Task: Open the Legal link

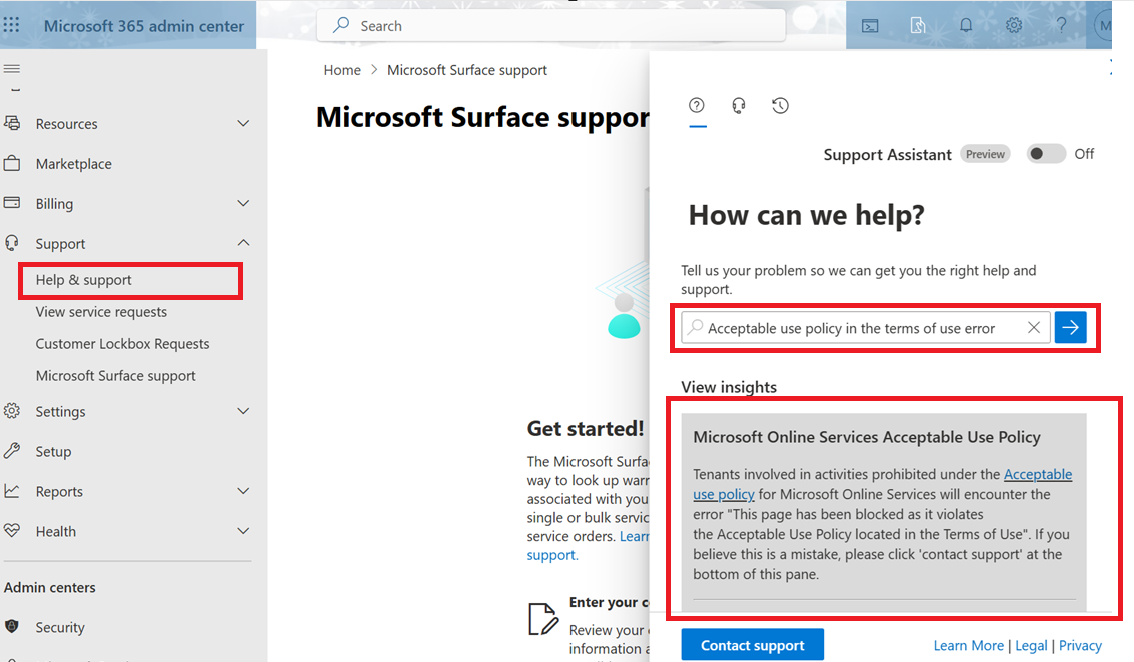Action: (1031, 645)
